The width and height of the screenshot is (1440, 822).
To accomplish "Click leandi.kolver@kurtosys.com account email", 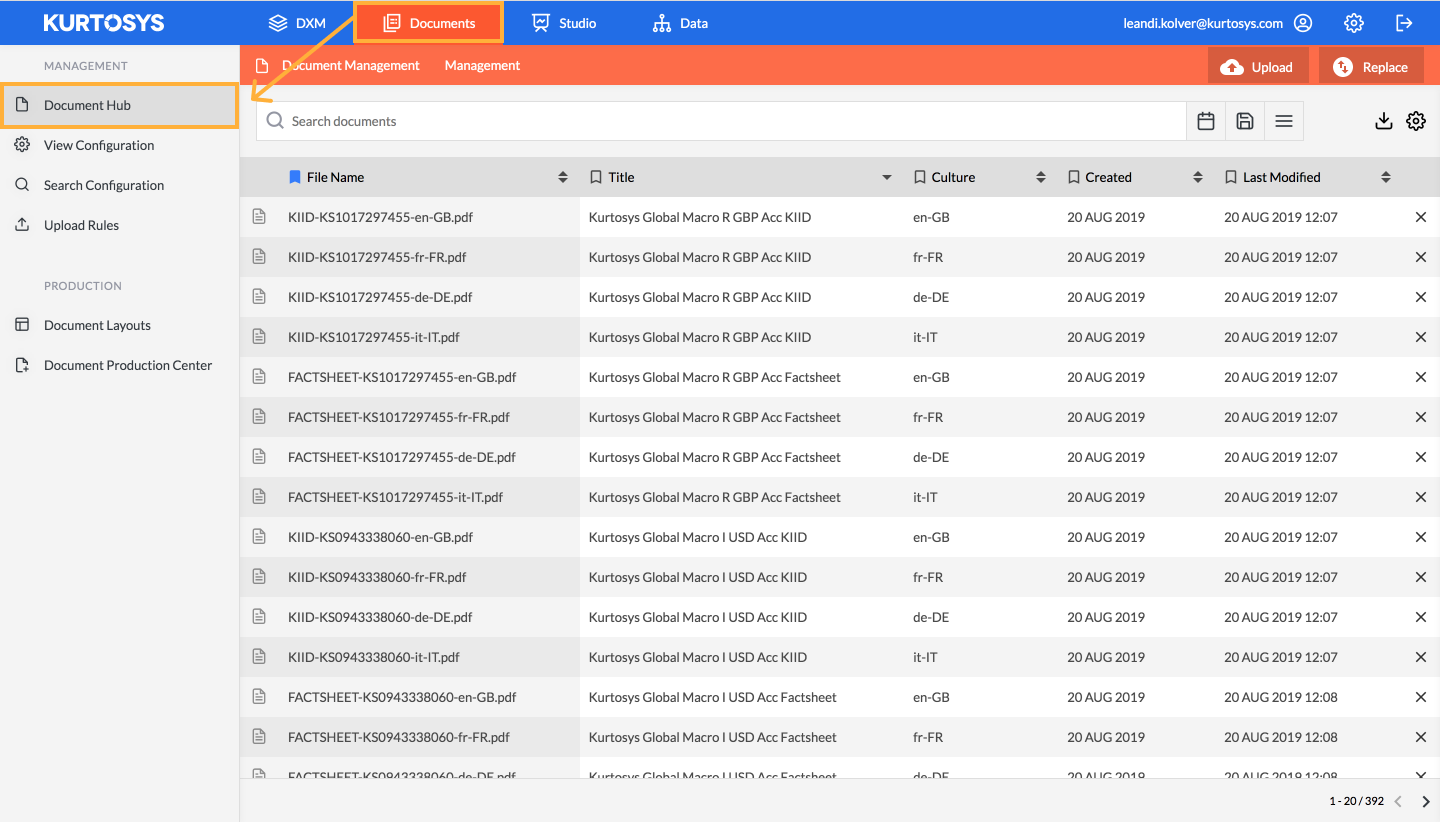I will click(1203, 23).
